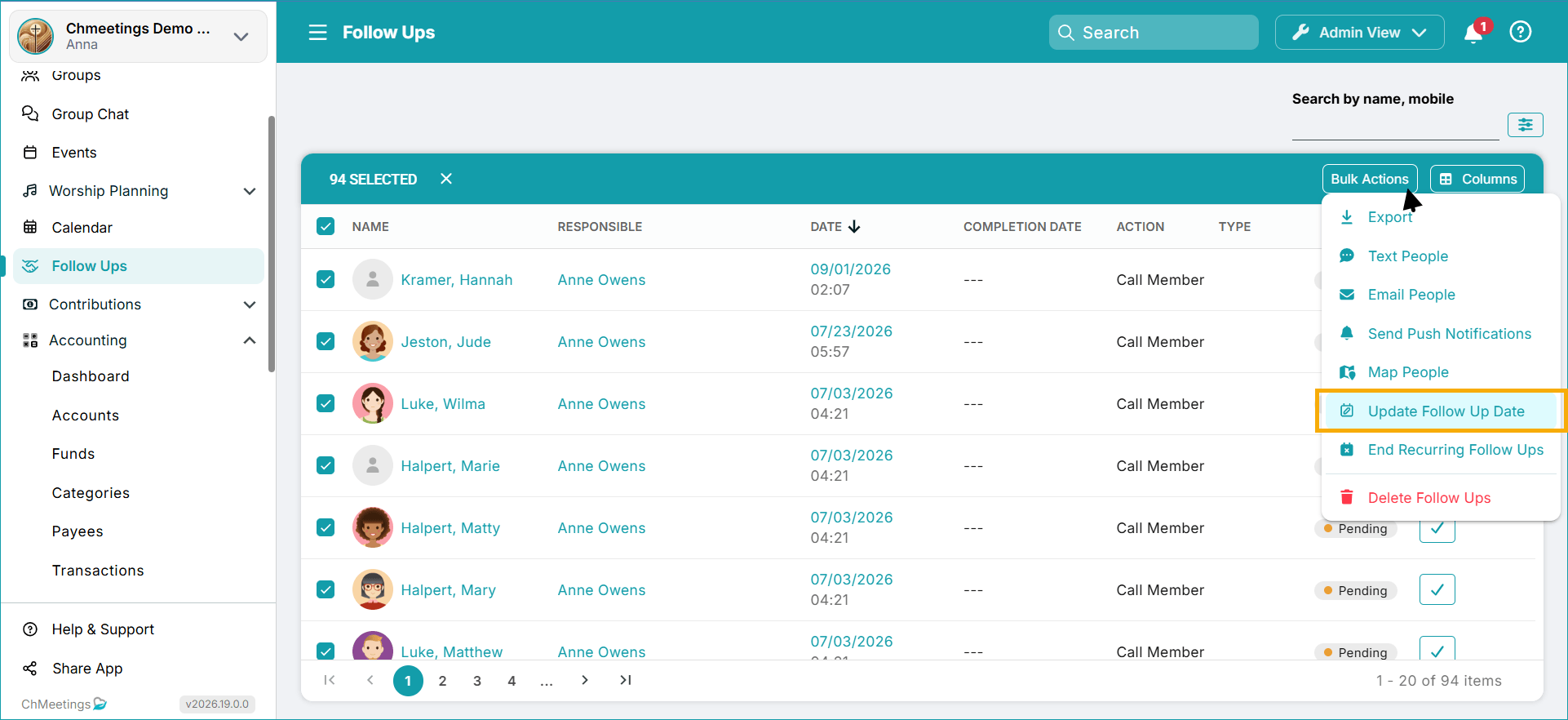Go to page 2
The width and height of the screenshot is (1568, 720).
click(442, 681)
